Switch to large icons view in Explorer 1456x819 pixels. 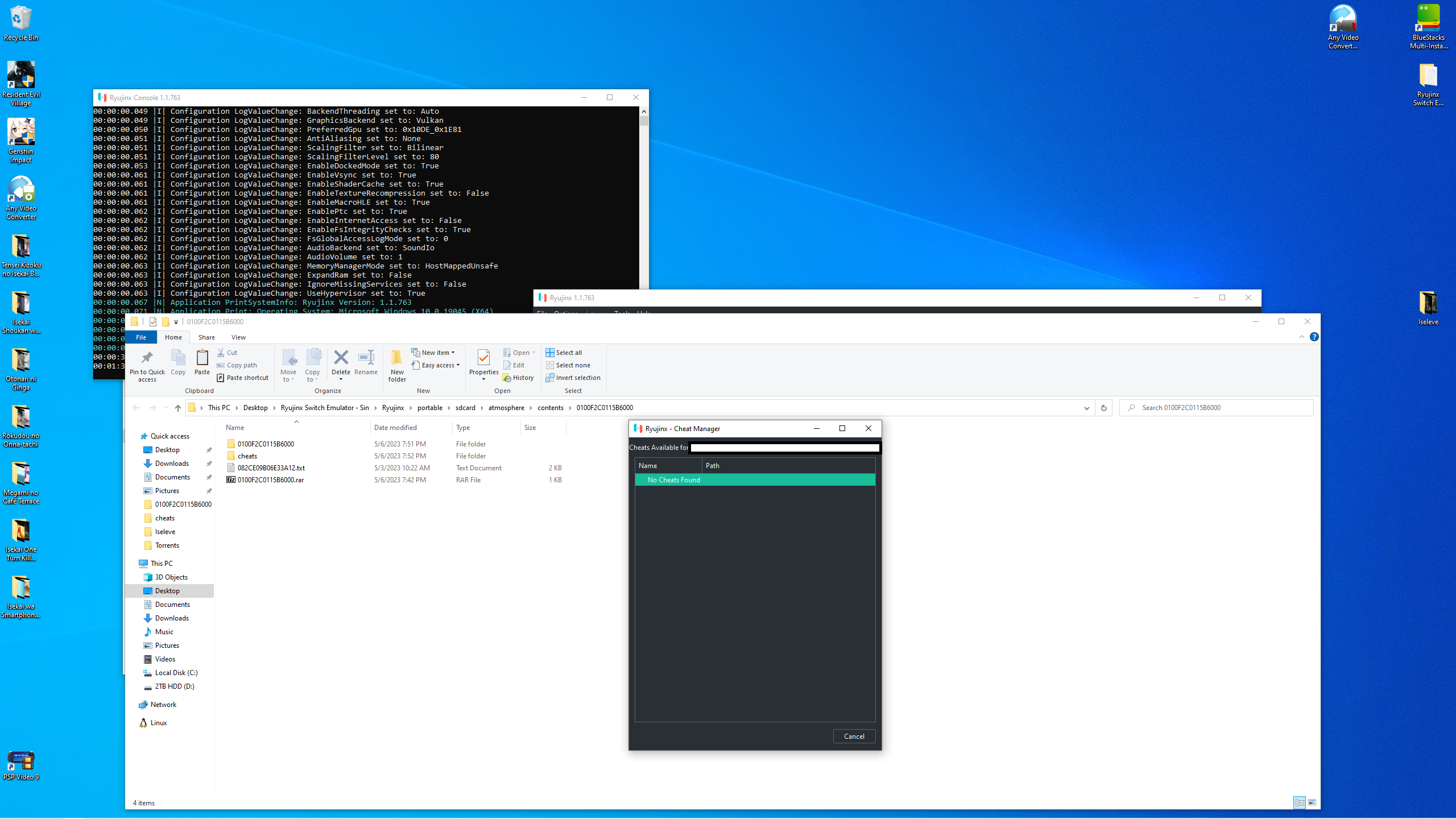pyautogui.click(x=1312, y=803)
